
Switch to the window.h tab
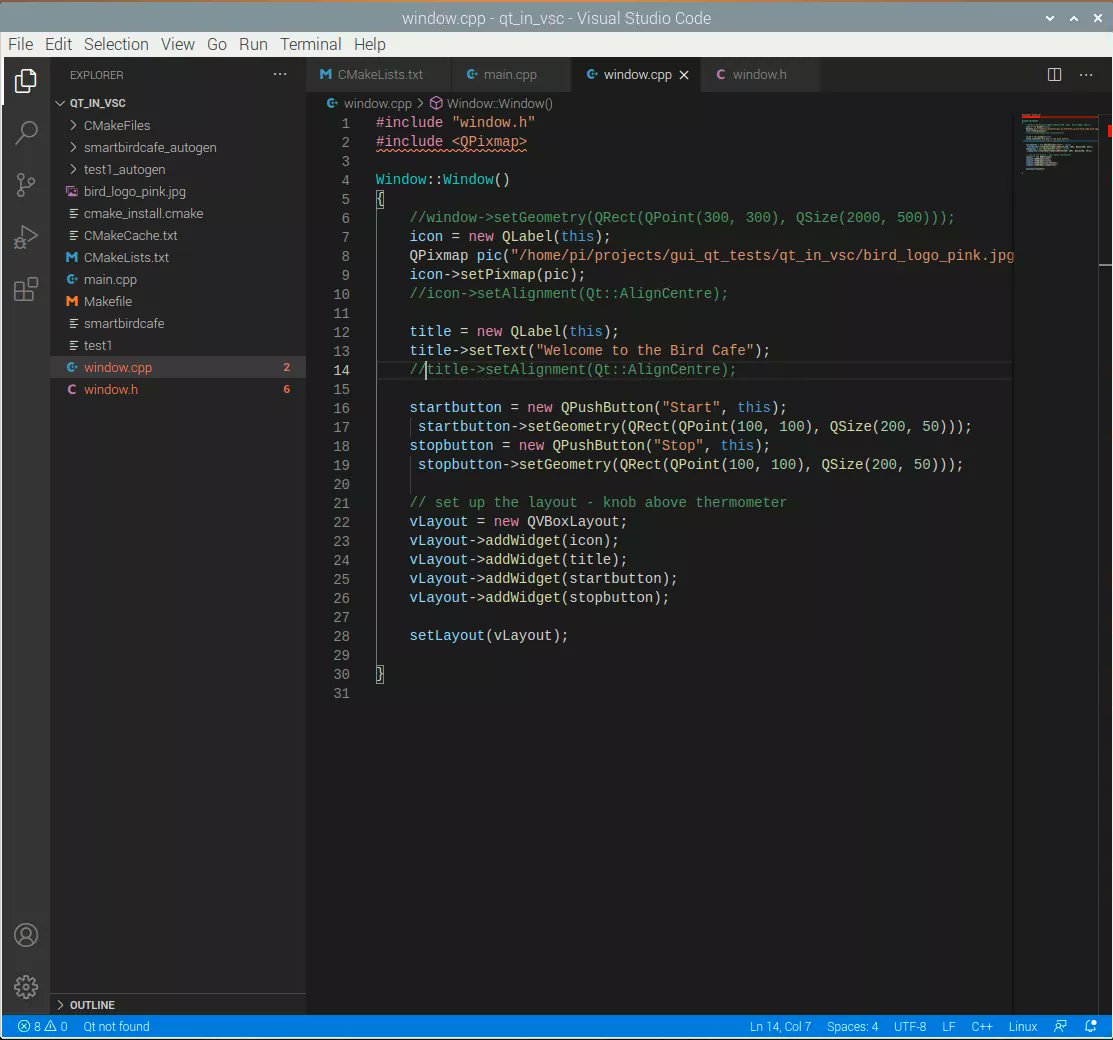click(x=759, y=74)
